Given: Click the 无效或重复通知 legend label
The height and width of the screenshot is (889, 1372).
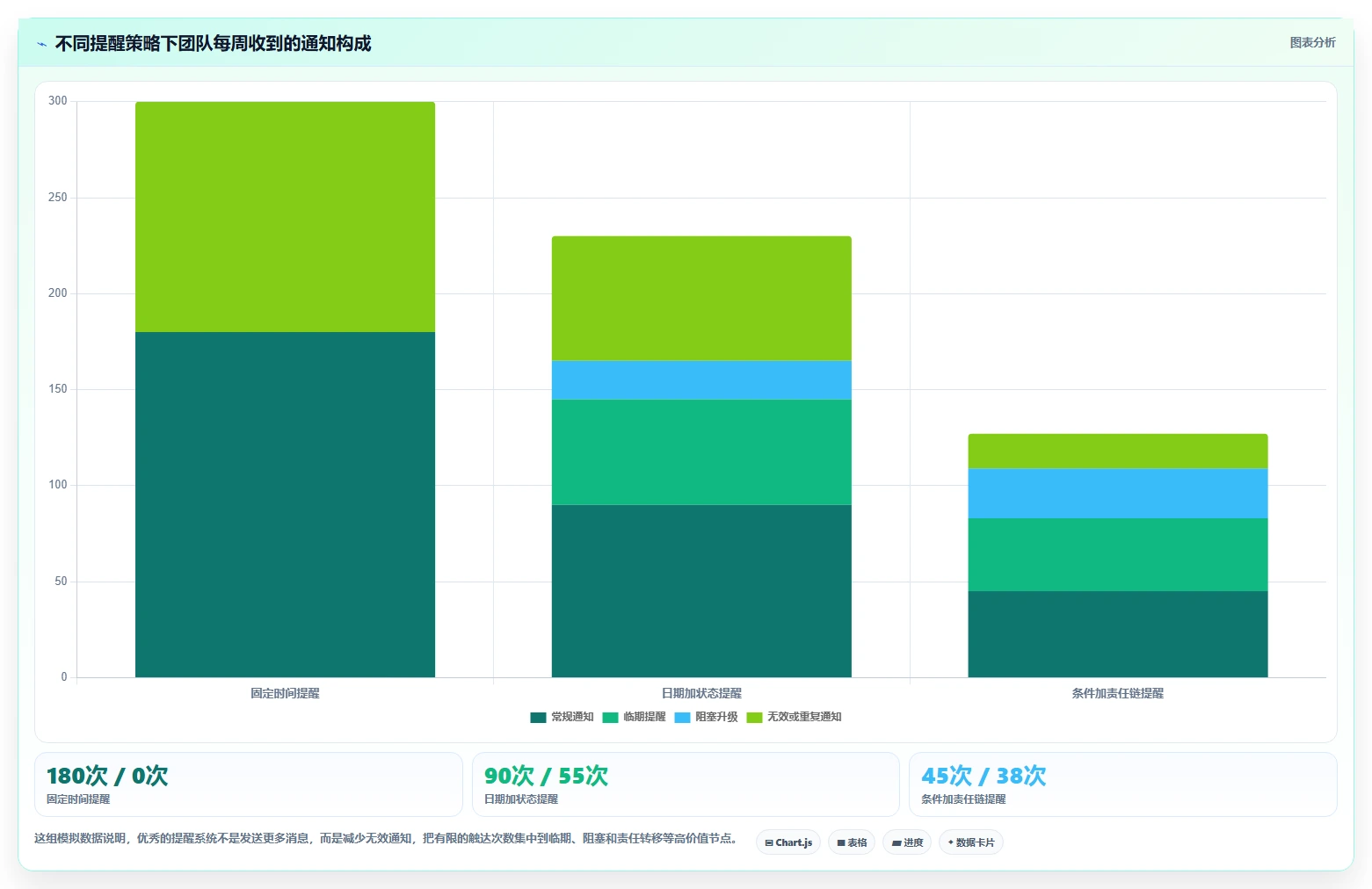Looking at the screenshot, I should (804, 718).
